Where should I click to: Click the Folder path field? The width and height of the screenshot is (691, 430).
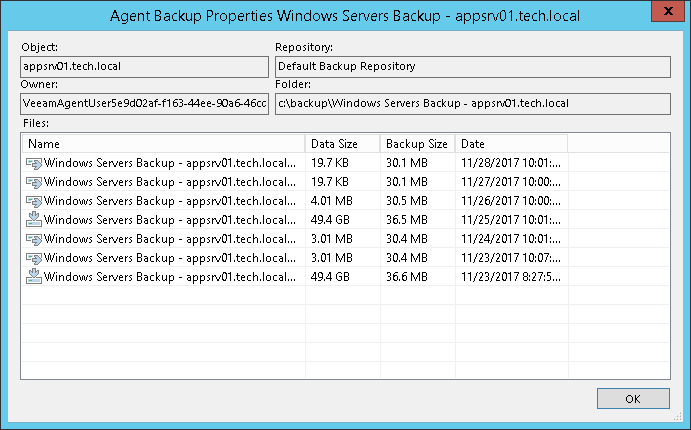point(471,104)
